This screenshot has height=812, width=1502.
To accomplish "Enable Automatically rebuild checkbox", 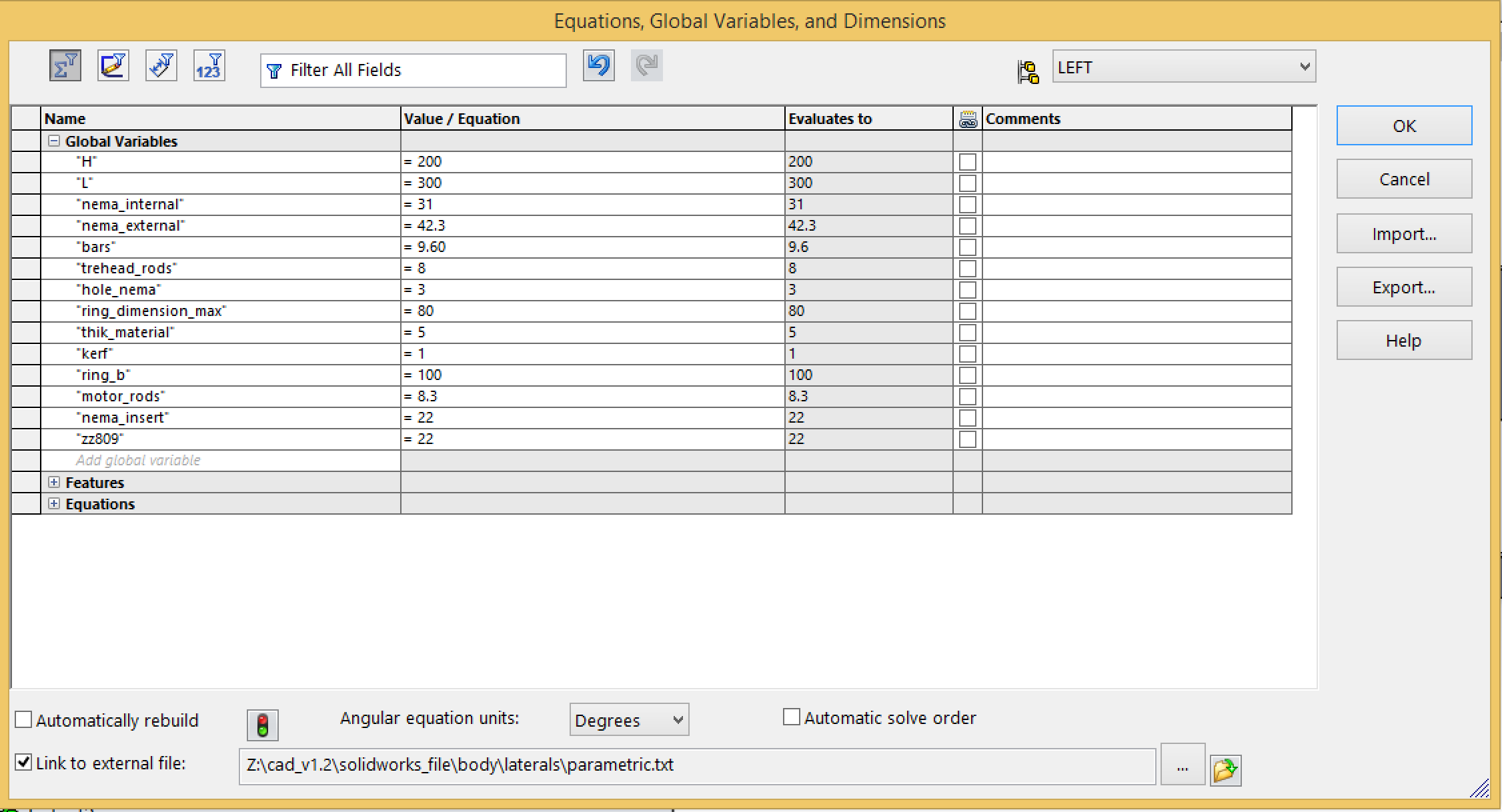I will coord(23,720).
